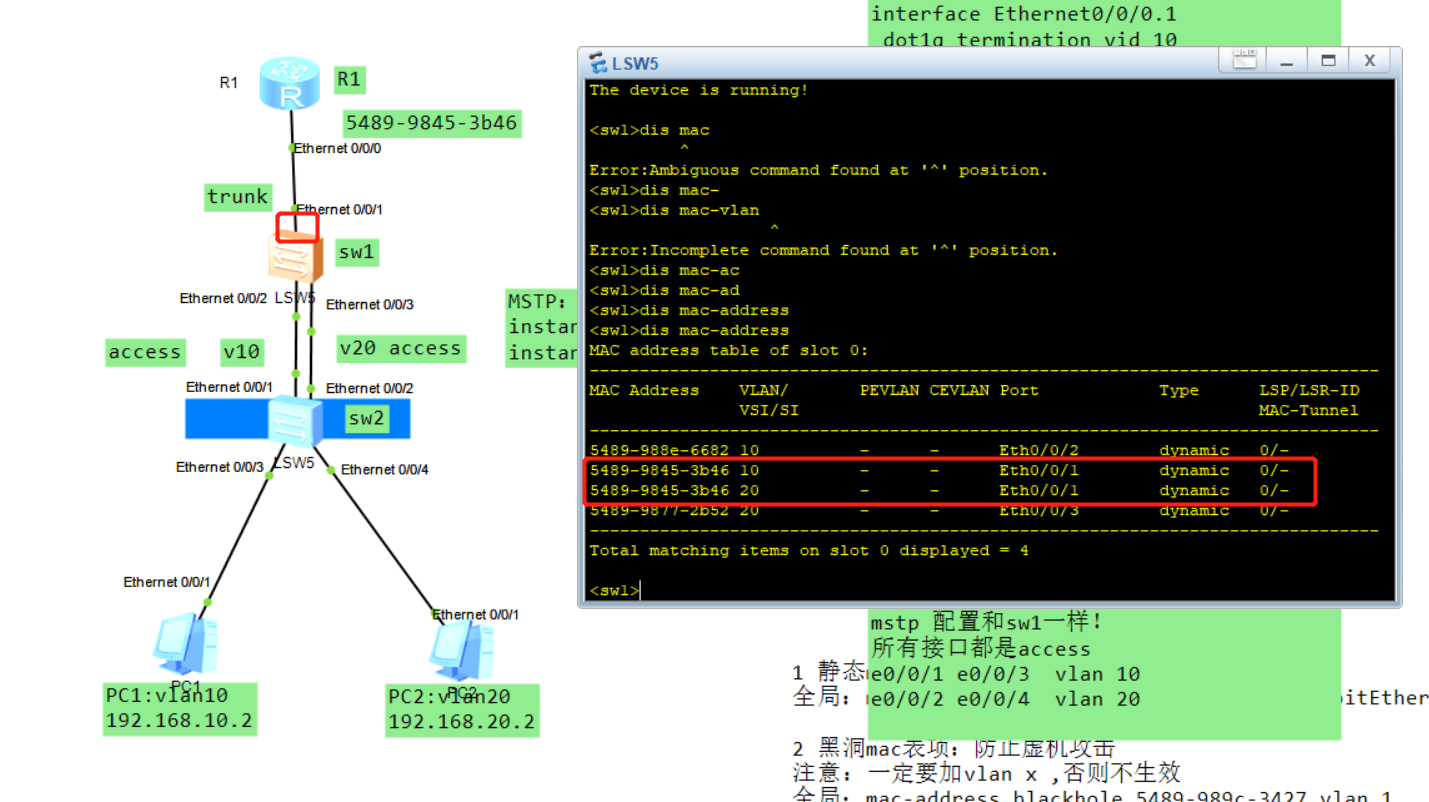Image resolution: width=1429 pixels, height=802 pixels.
Task: Click the LSW5 window title icon
Action: [x=599, y=63]
